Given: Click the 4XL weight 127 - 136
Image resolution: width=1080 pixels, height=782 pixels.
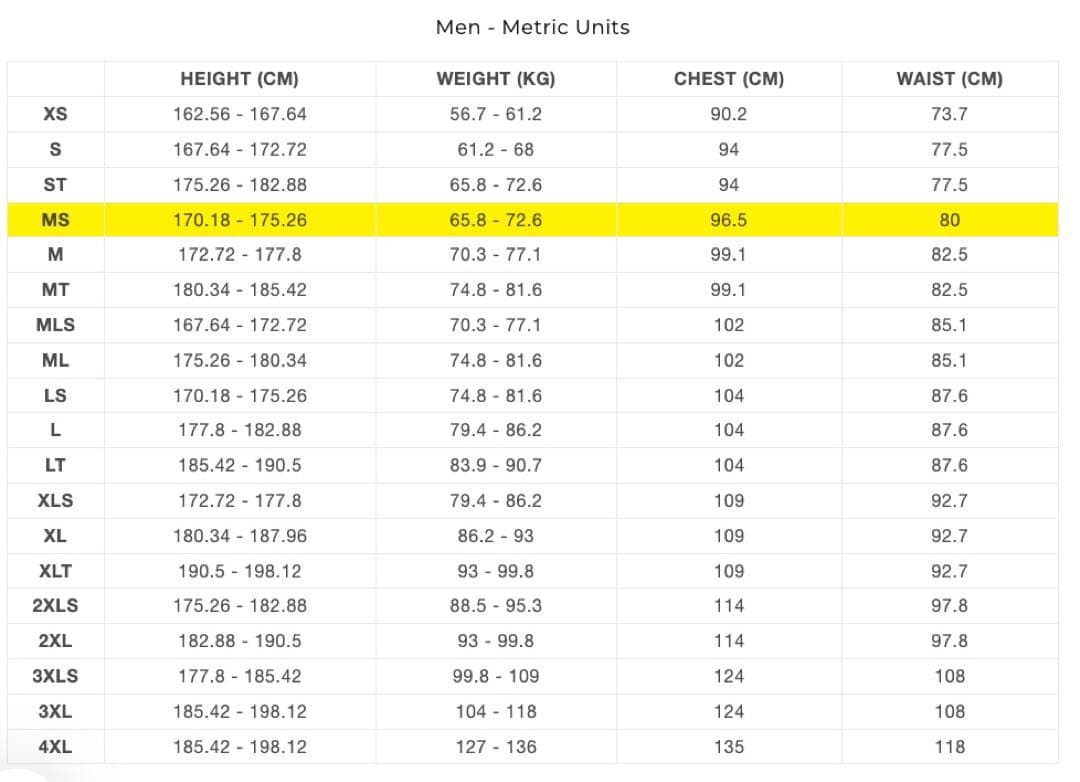Looking at the screenshot, I should (x=496, y=747).
